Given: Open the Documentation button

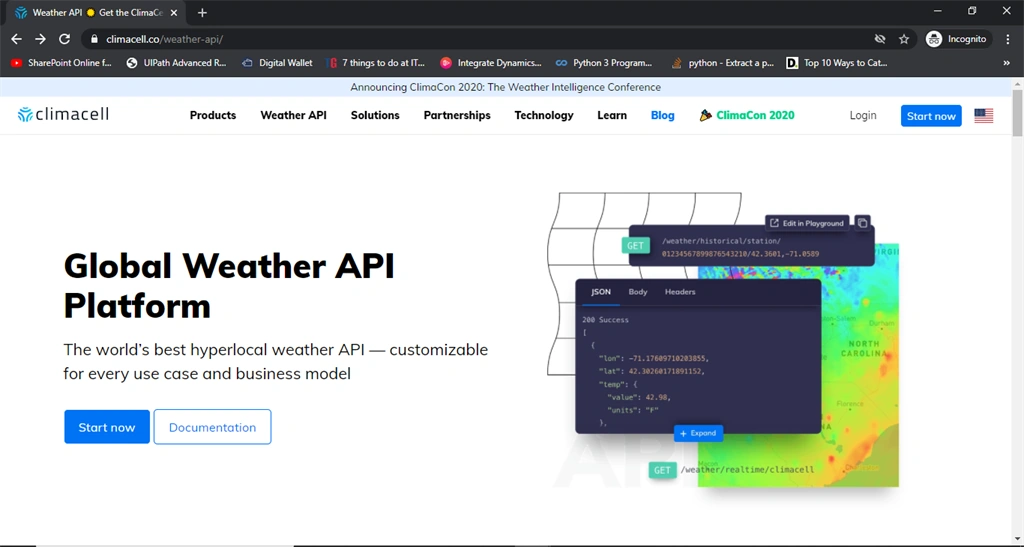Looking at the screenshot, I should pyautogui.click(x=212, y=427).
